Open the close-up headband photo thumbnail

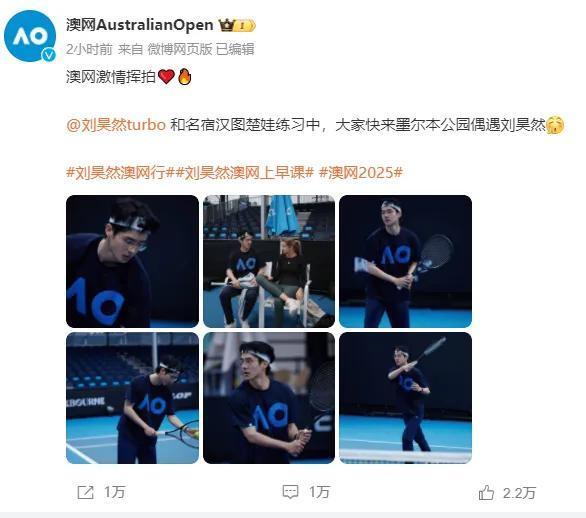tap(132, 261)
